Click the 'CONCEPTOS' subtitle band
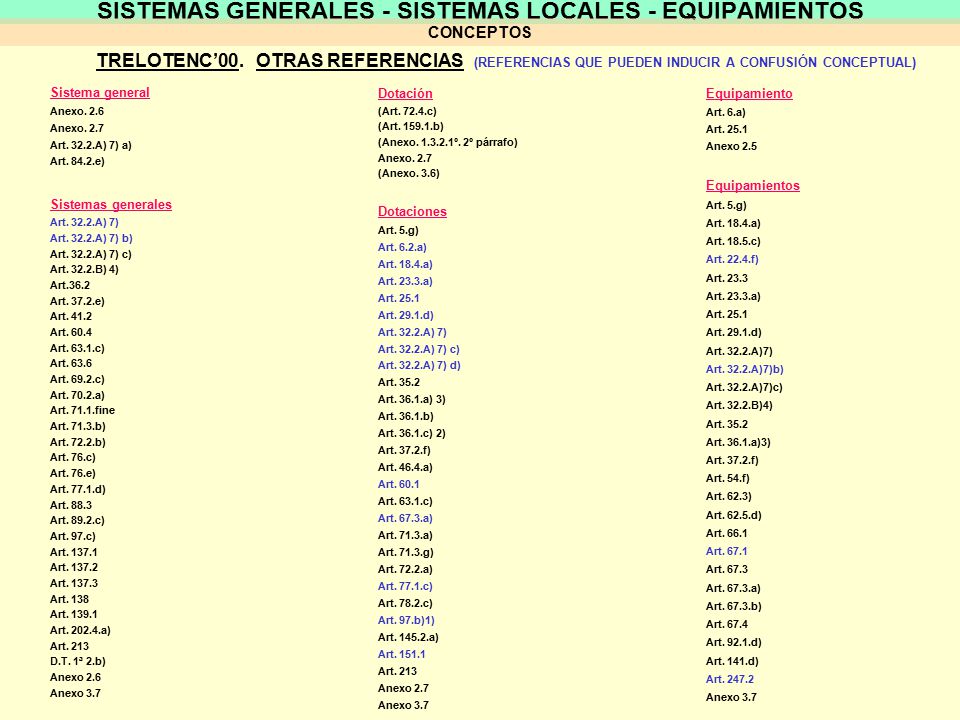This screenshot has width=960, height=720. click(x=480, y=33)
